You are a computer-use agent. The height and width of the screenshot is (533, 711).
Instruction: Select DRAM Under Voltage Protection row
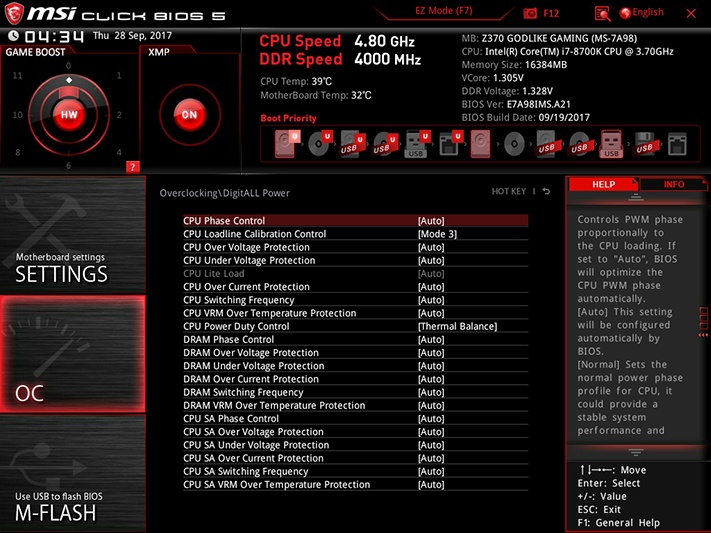(x=356, y=366)
